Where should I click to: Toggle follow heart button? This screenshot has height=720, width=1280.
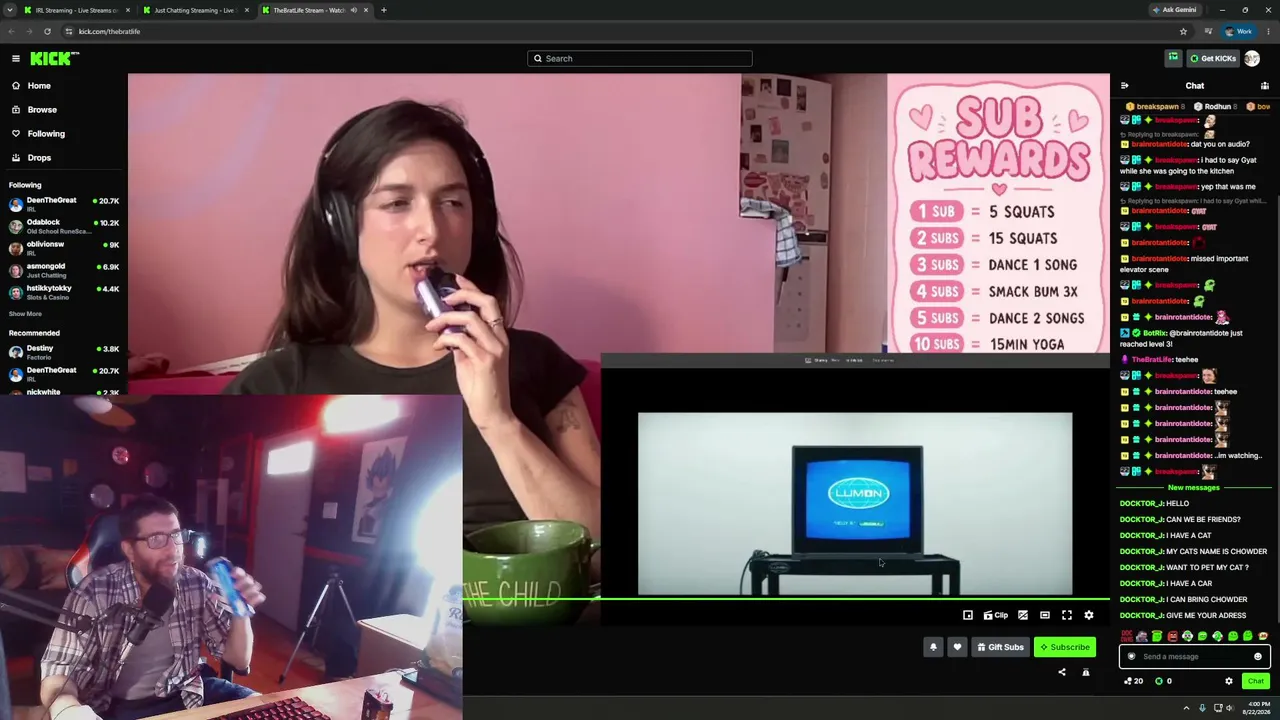point(957,647)
